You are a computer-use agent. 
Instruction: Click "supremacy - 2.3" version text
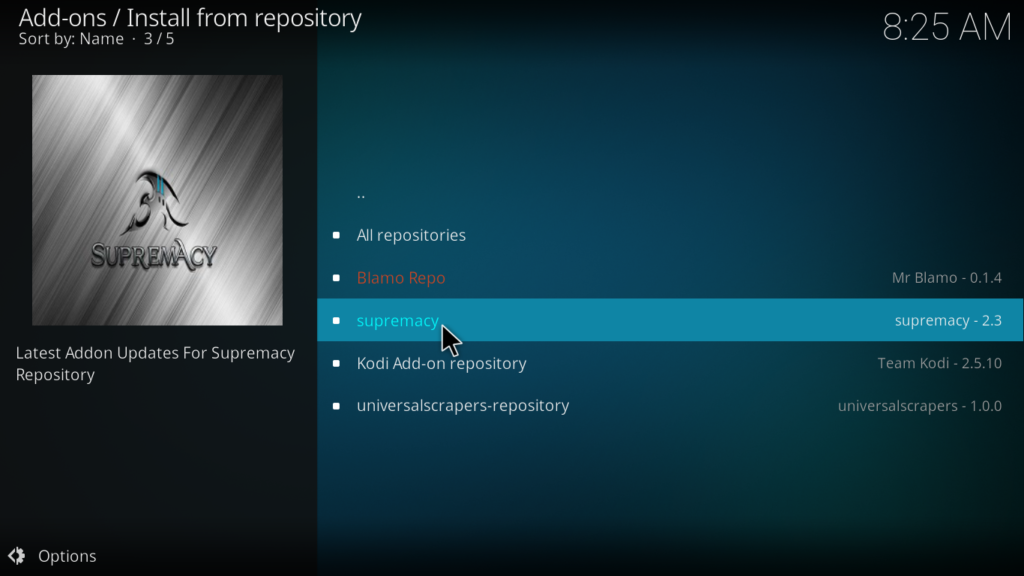point(948,321)
